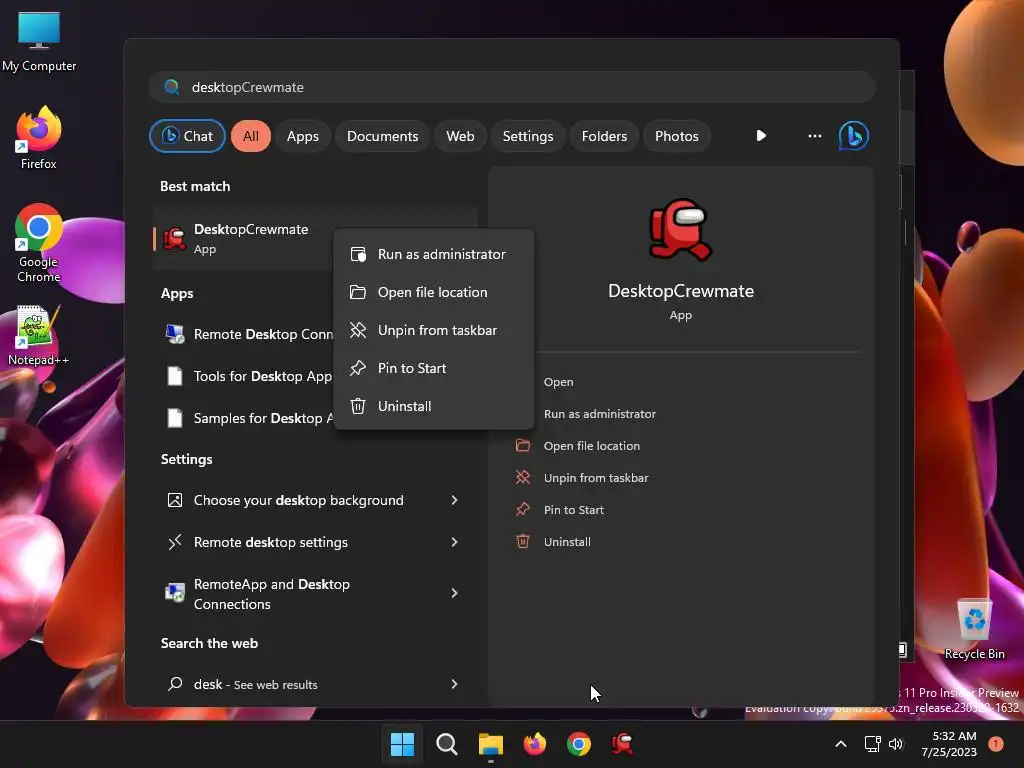Open My Computer desktop icon
Image resolution: width=1024 pixels, height=768 pixels.
[39, 42]
